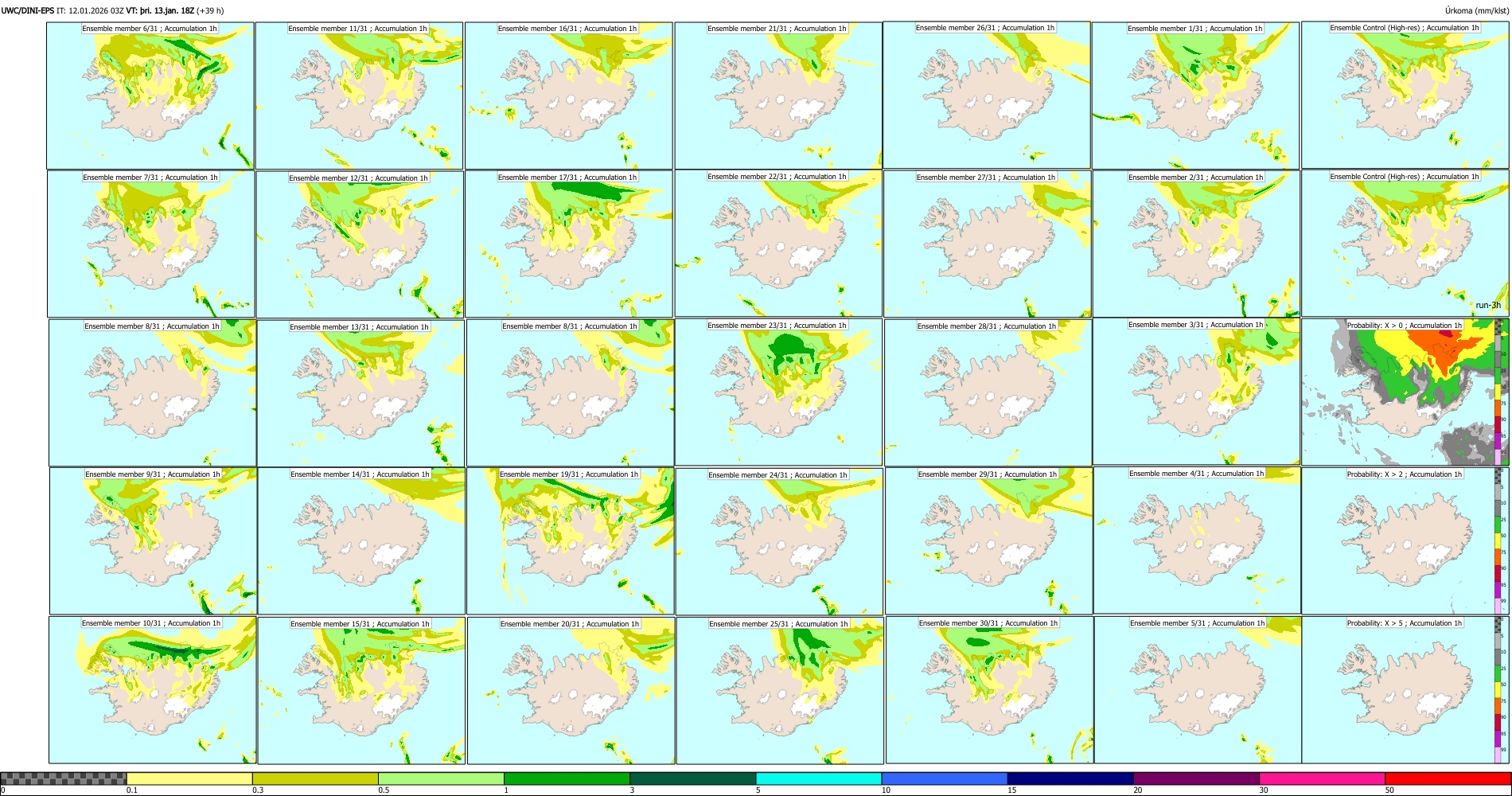
Task: Open the Ensemble member 24/31 map
Action: [779, 542]
